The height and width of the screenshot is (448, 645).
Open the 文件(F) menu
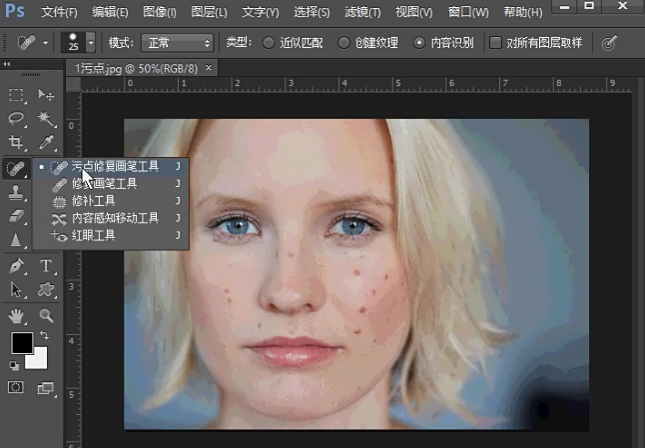pos(59,12)
